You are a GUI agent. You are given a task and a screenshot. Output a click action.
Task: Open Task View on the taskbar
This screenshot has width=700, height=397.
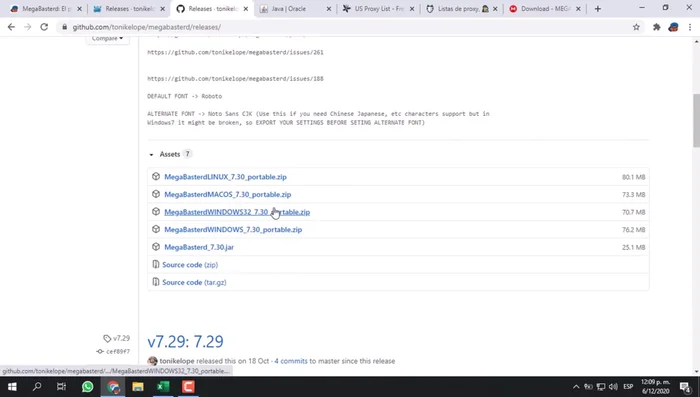61,387
